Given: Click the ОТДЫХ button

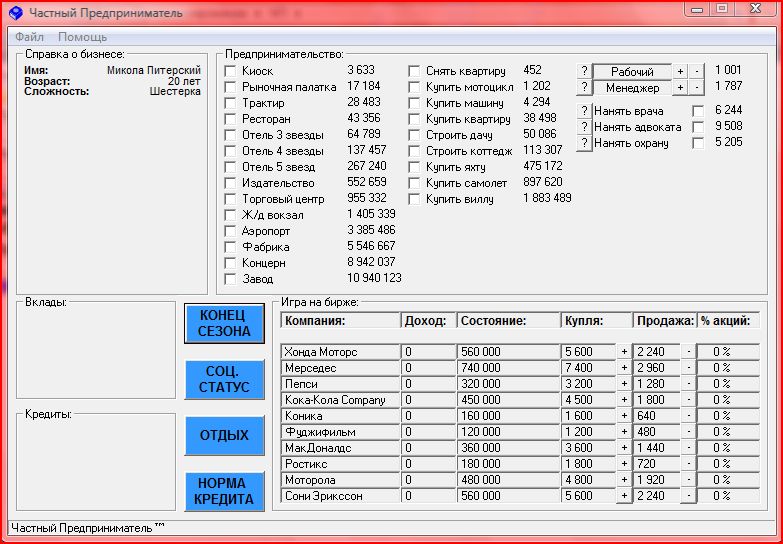Looking at the screenshot, I should (224, 436).
